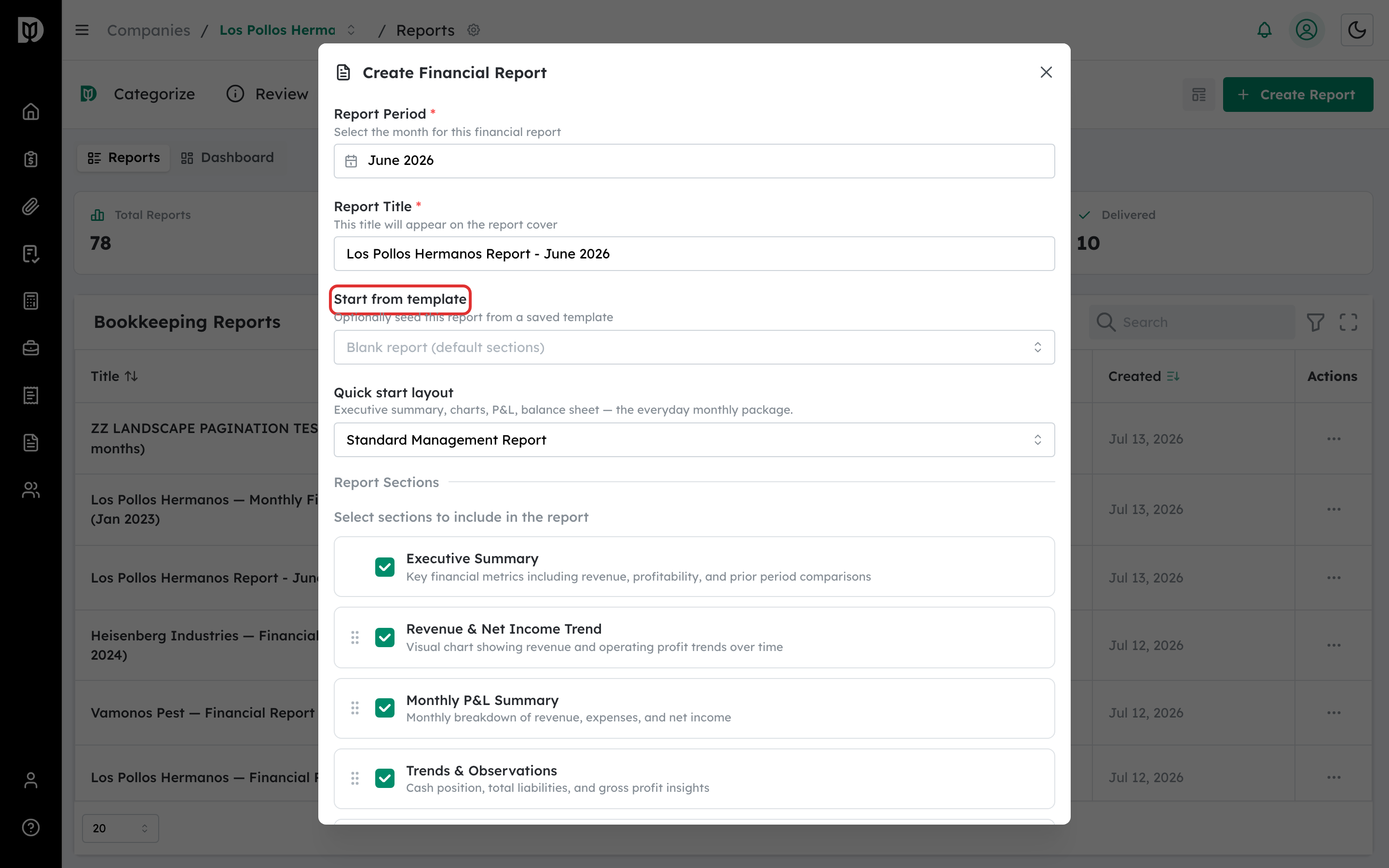This screenshot has height=868, width=1389.
Task: Grab the Trends & Observations drag handle
Action: pyautogui.click(x=354, y=778)
